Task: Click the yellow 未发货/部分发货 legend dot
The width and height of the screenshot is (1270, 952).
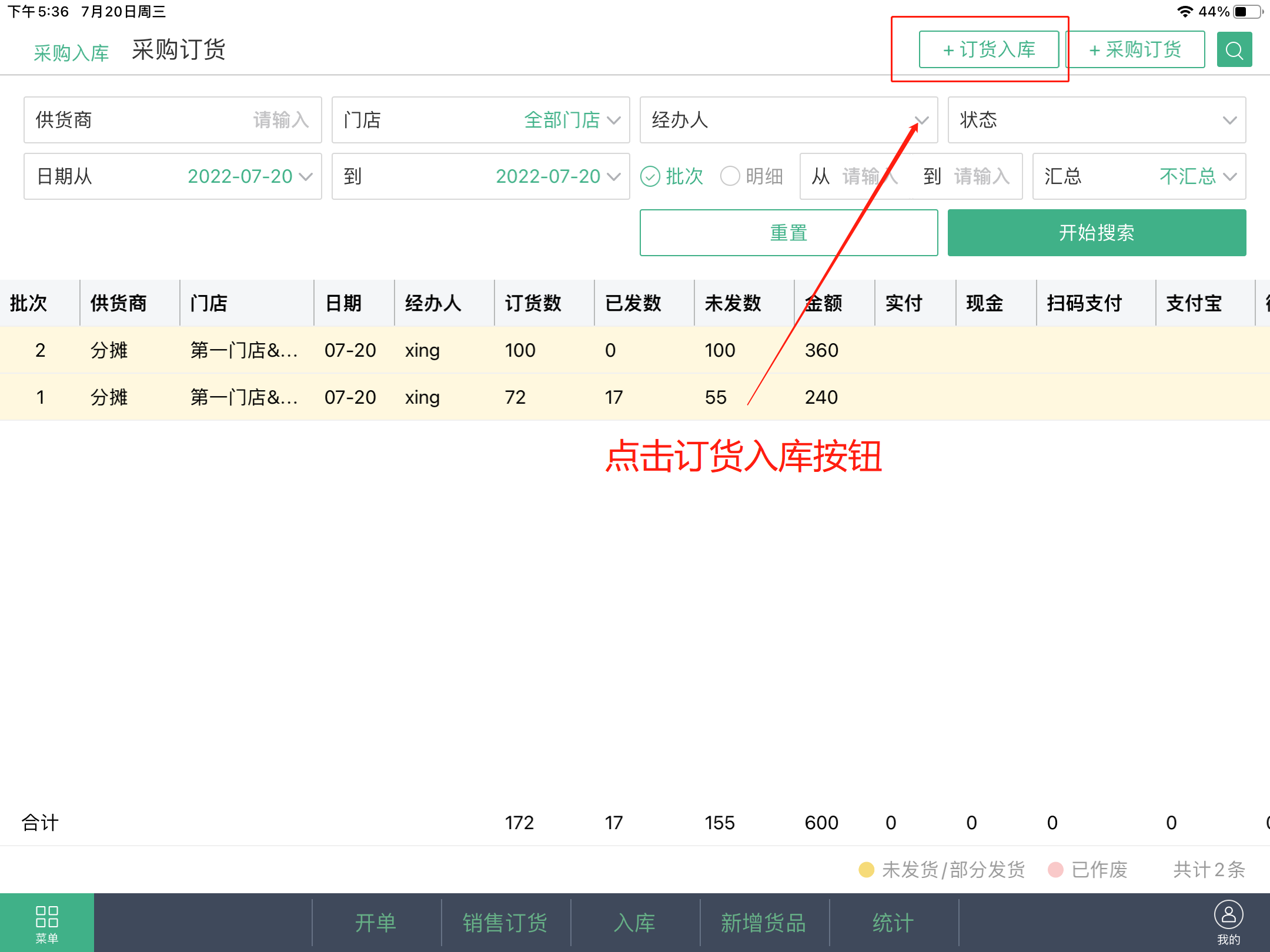Action: click(867, 870)
